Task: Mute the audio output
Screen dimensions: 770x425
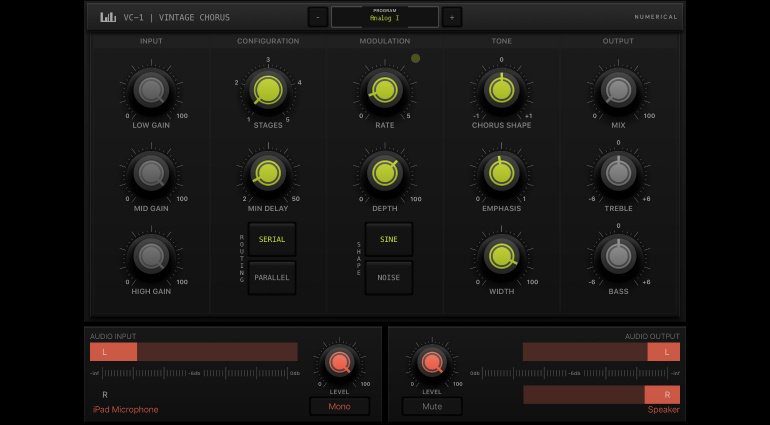Action: pos(432,406)
